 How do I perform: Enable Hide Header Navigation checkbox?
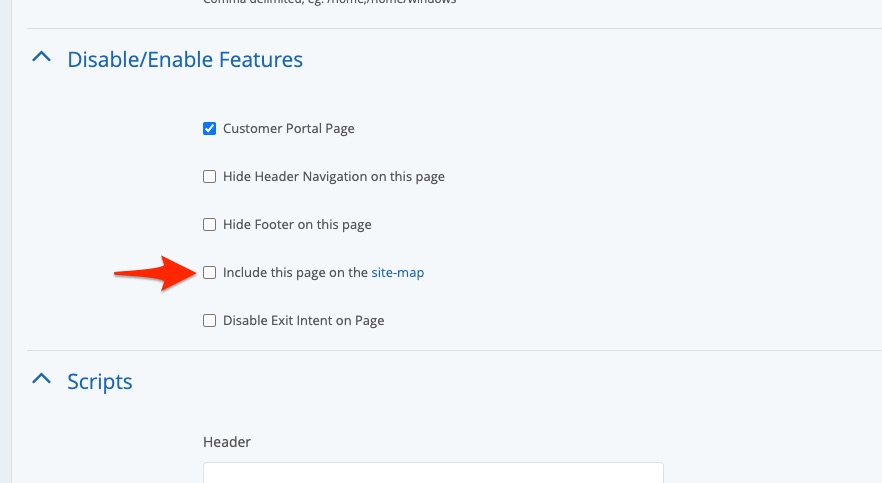click(x=210, y=176)
